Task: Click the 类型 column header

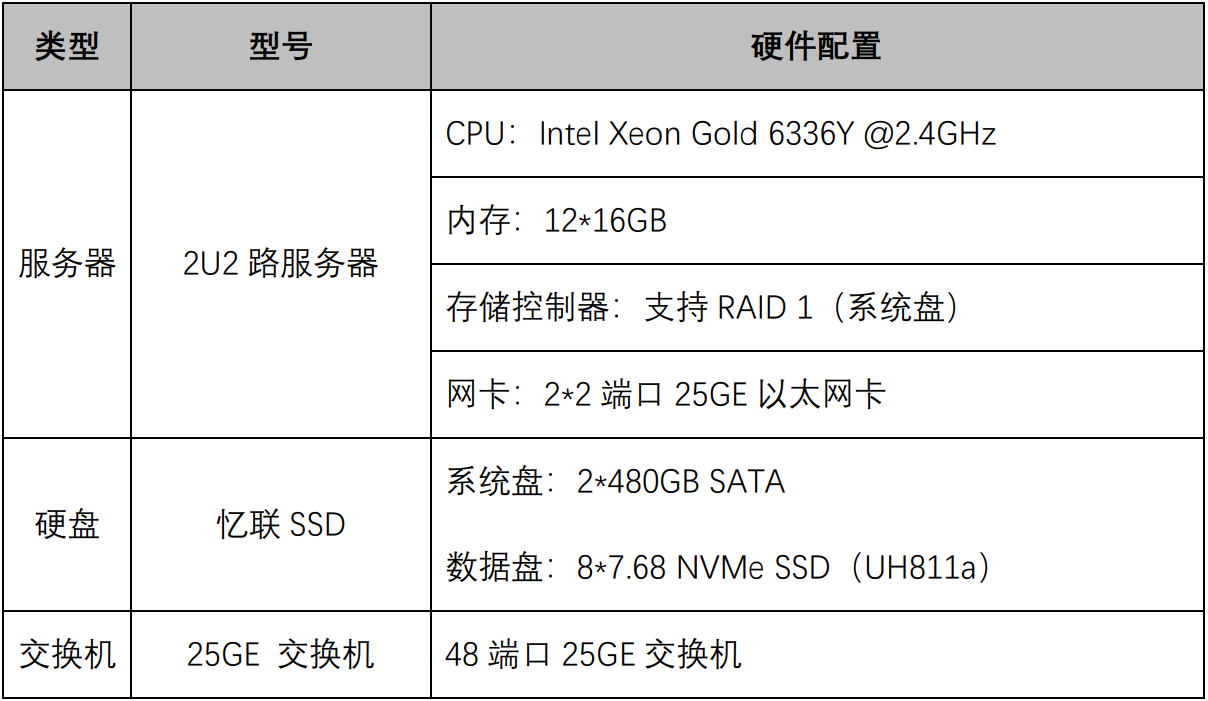Action: pyautogui.click(x=67, y=47)
